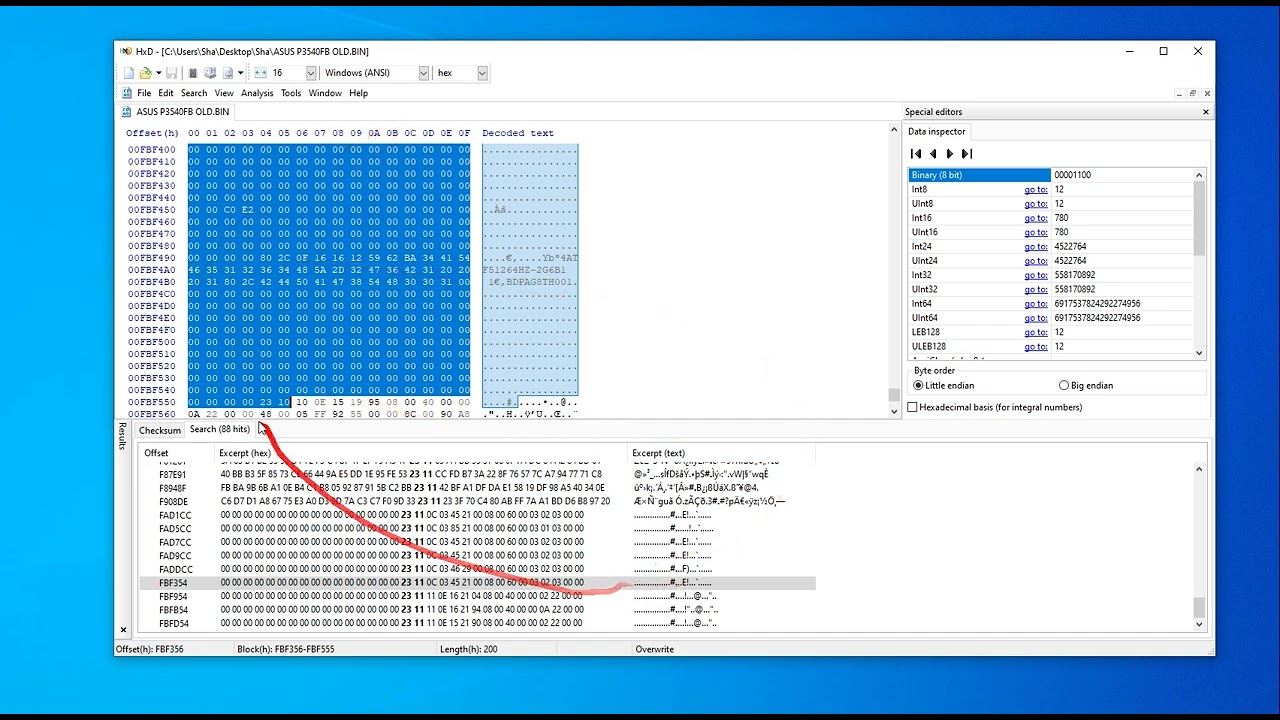Close the results panel with X
Viewport: 1280px width, 720px height.
(x=124, y=630)
